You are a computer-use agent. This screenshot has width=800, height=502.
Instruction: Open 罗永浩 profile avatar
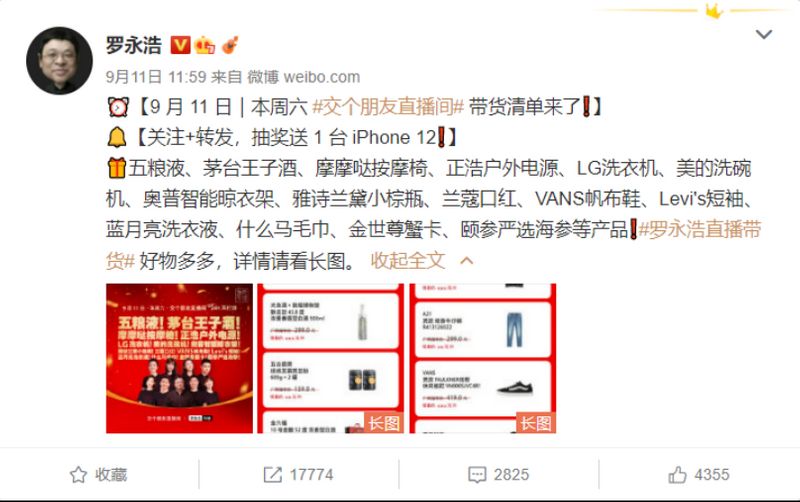(59, 61)
